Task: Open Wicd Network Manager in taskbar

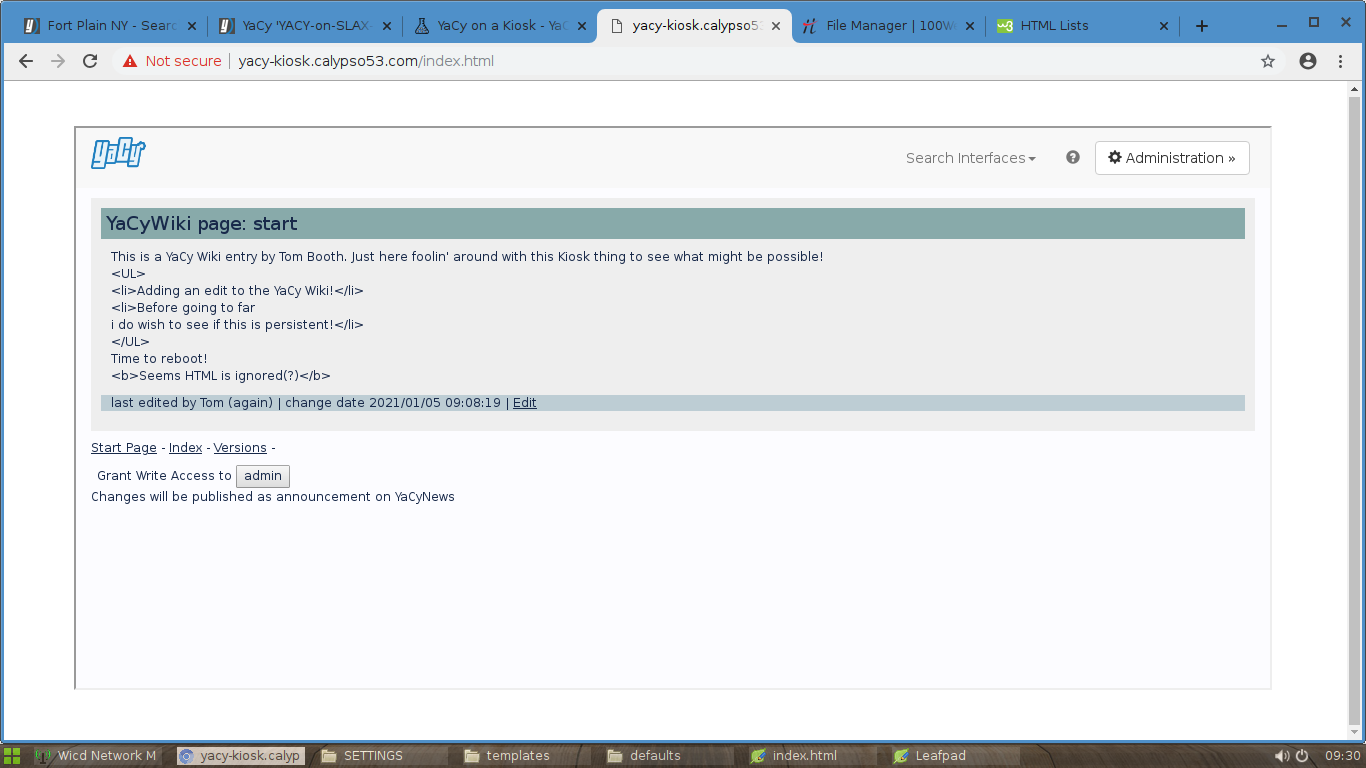Action: tap(97, 756)
